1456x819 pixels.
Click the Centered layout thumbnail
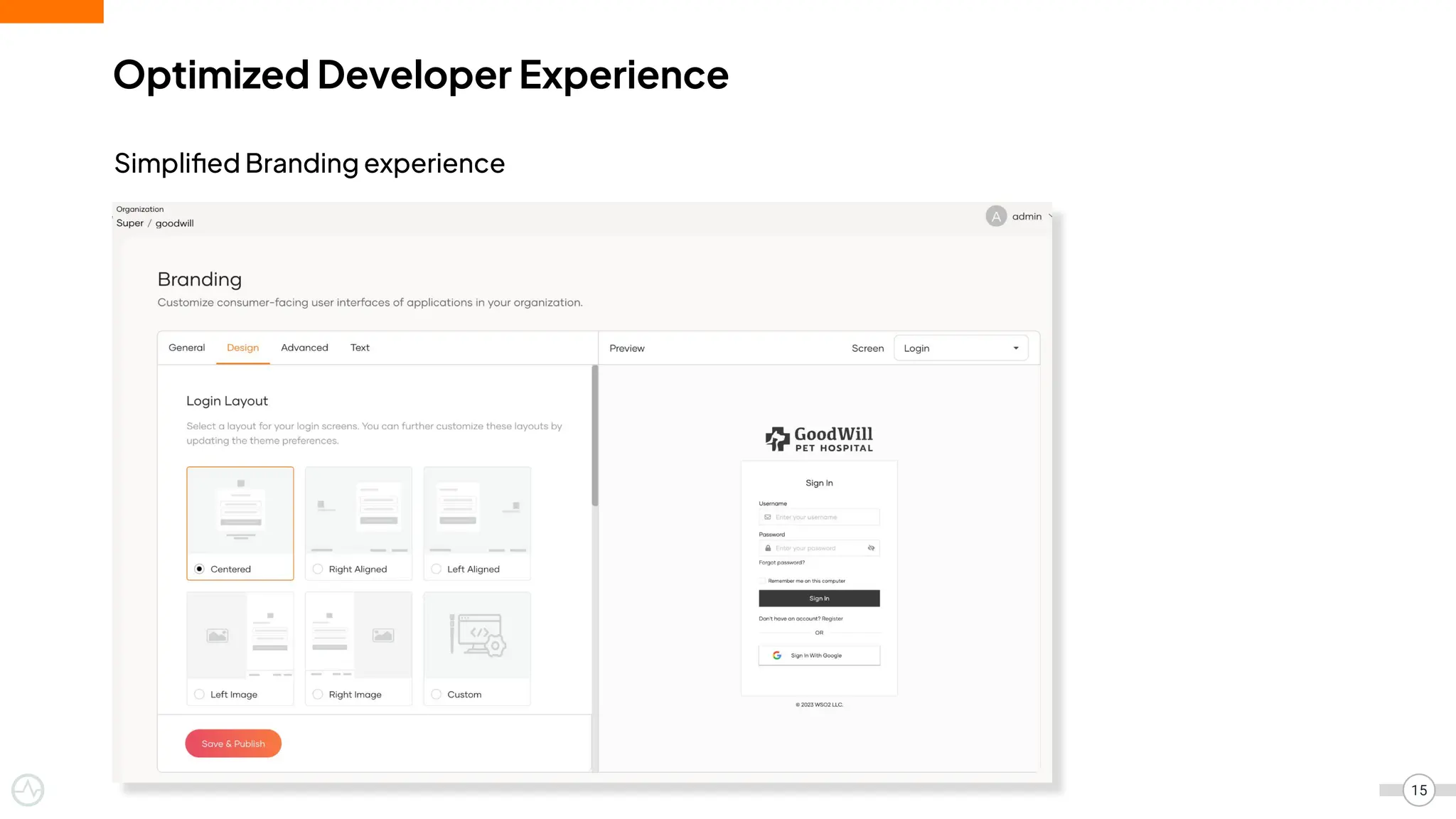coord(240,511)
